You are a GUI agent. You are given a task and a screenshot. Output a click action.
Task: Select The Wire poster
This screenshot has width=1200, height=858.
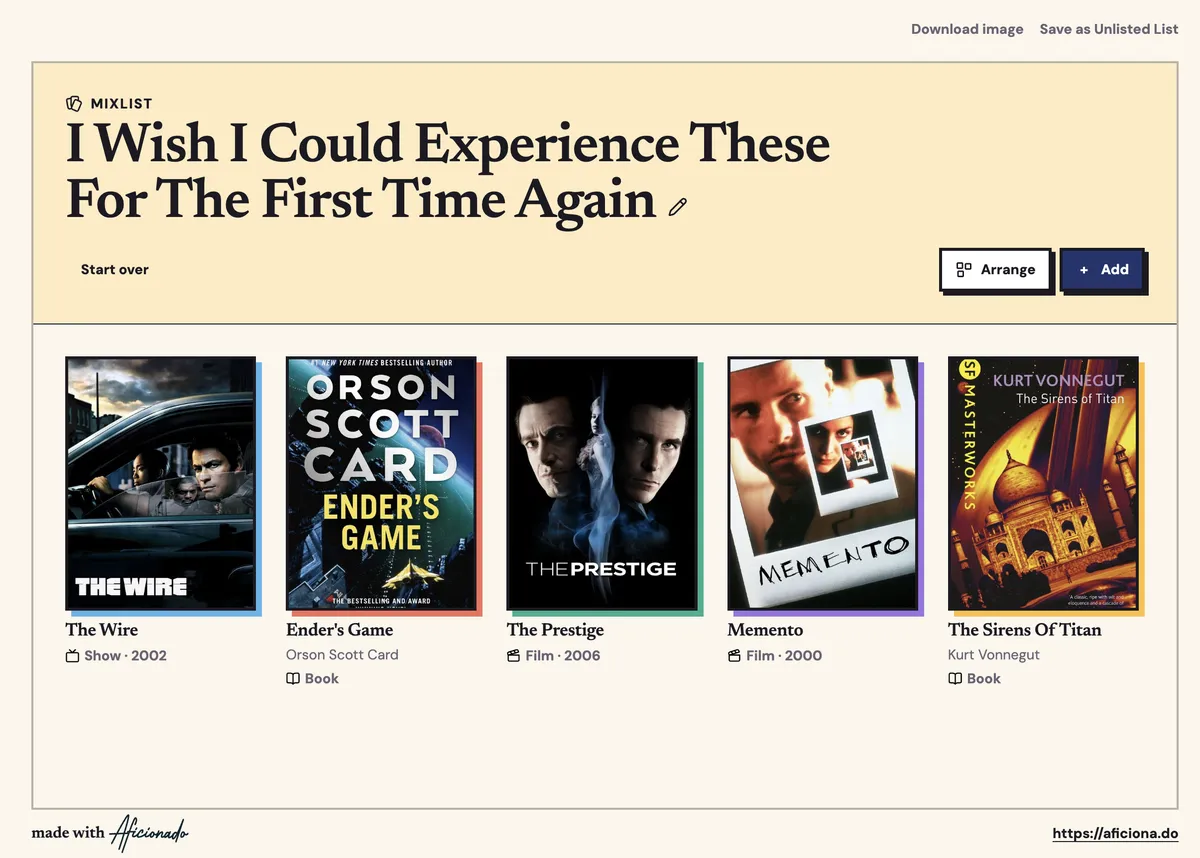point(160,483)
